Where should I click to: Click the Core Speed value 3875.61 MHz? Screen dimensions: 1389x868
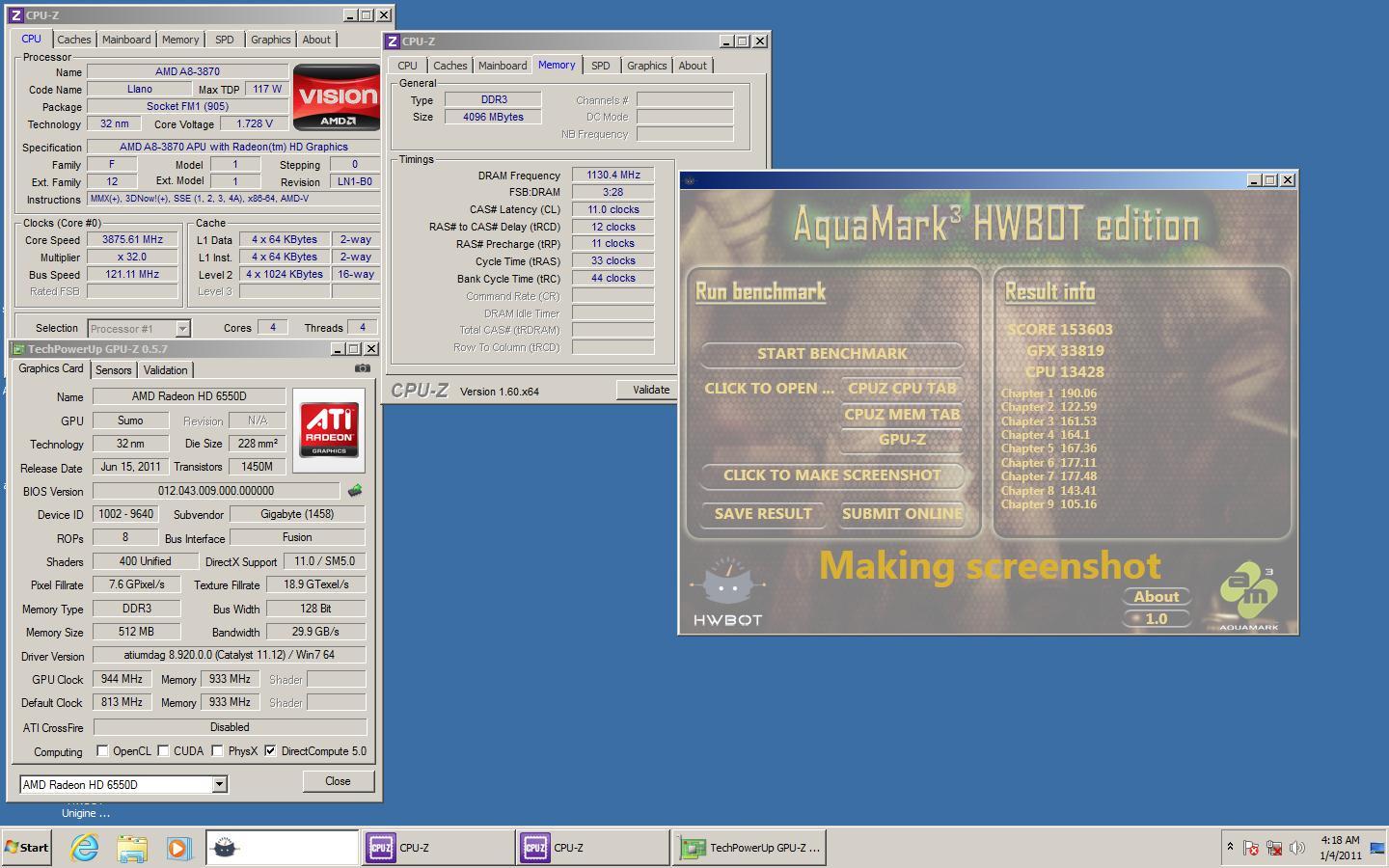pyautogui.click(x=133, y=240)
